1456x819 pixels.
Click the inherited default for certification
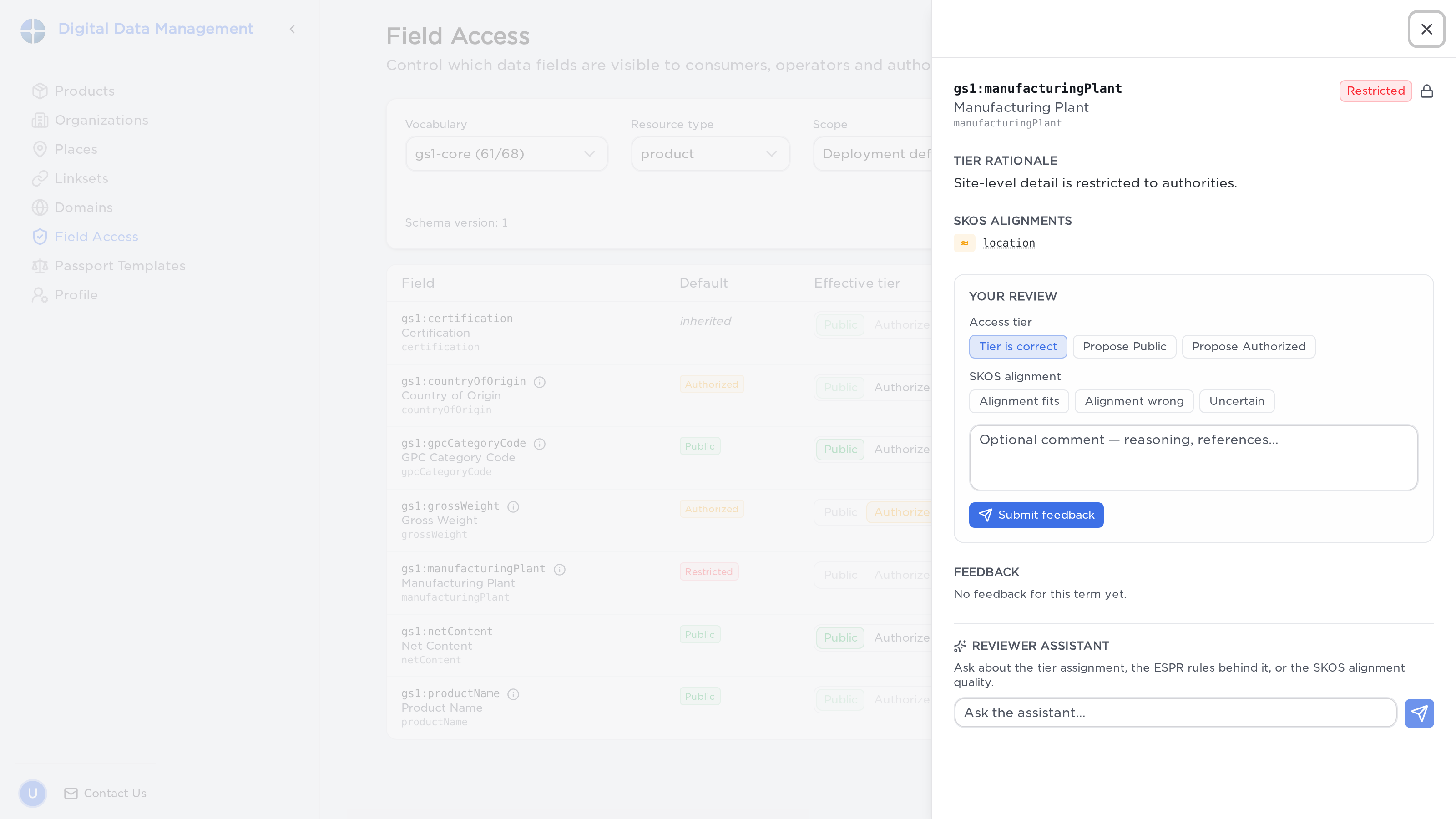705,321
